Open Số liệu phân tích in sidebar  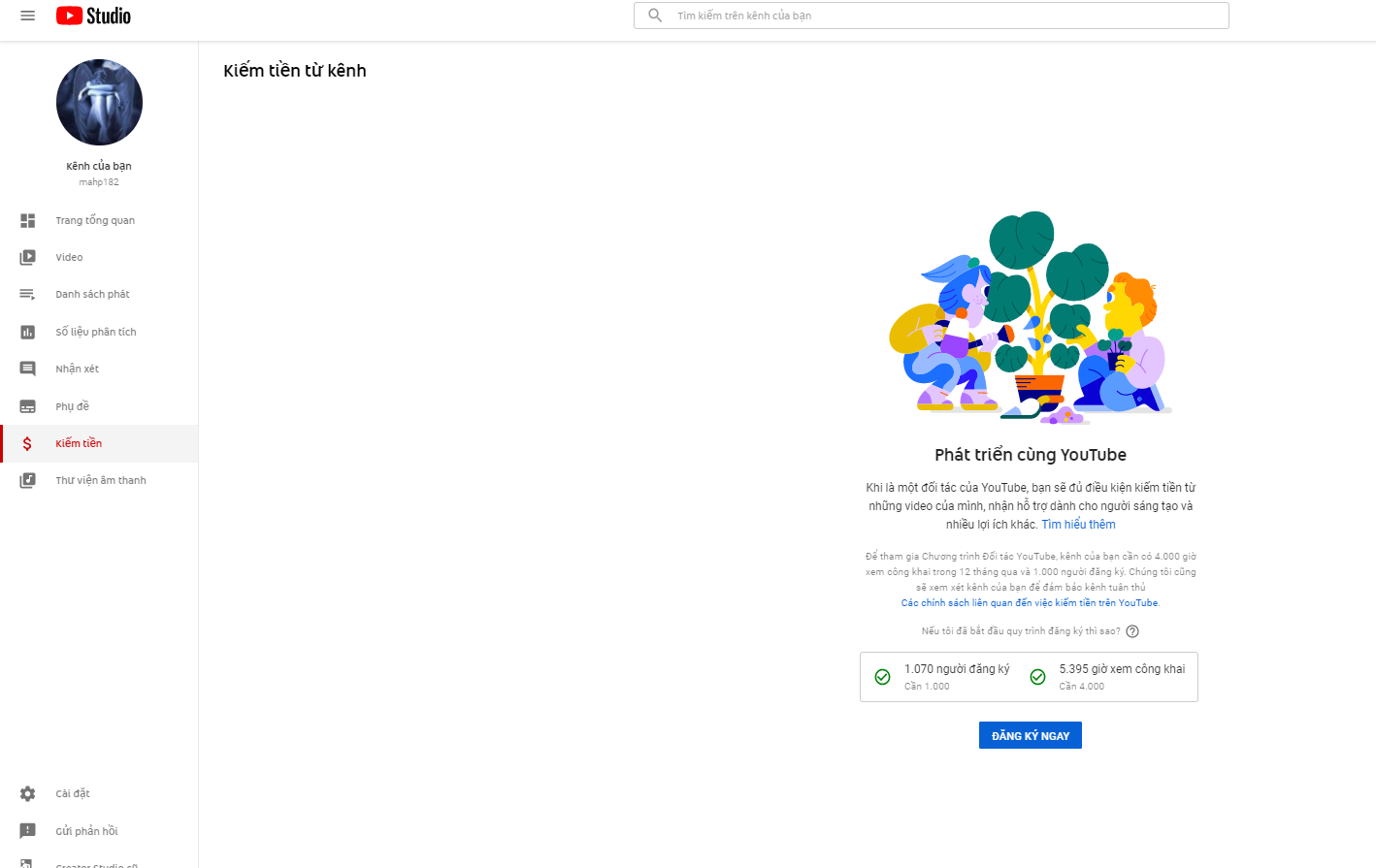pos(99,332)
